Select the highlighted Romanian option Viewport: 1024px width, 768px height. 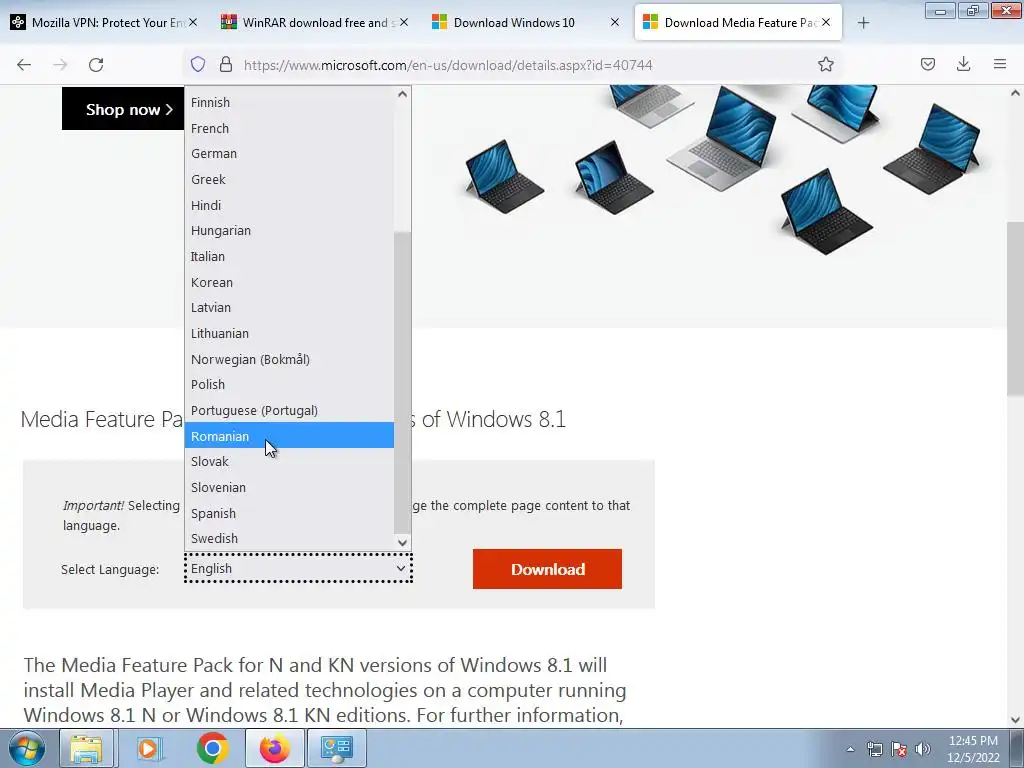[x=289, y=436]
